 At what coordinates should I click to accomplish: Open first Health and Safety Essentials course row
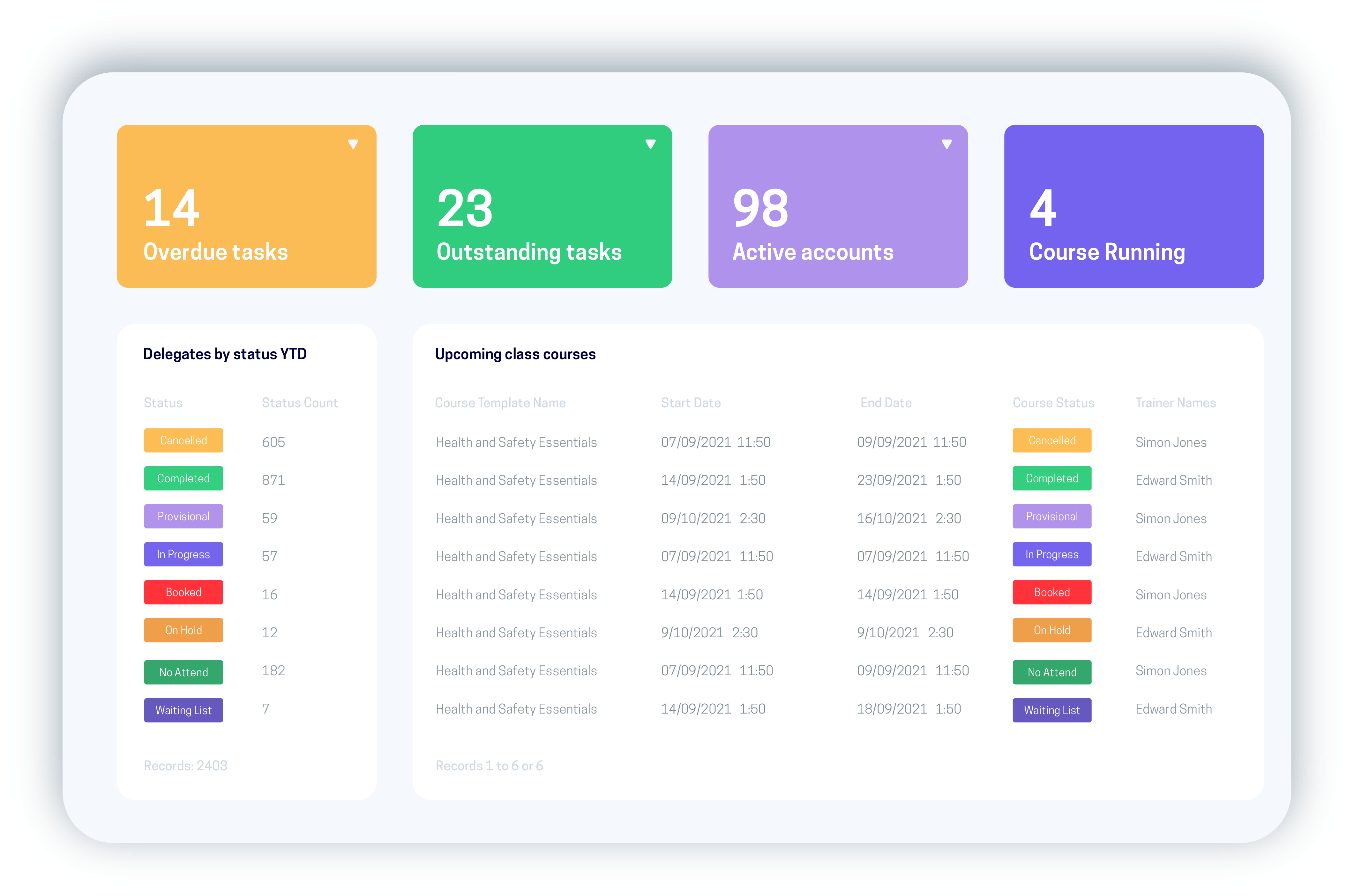tap(516, 442)
